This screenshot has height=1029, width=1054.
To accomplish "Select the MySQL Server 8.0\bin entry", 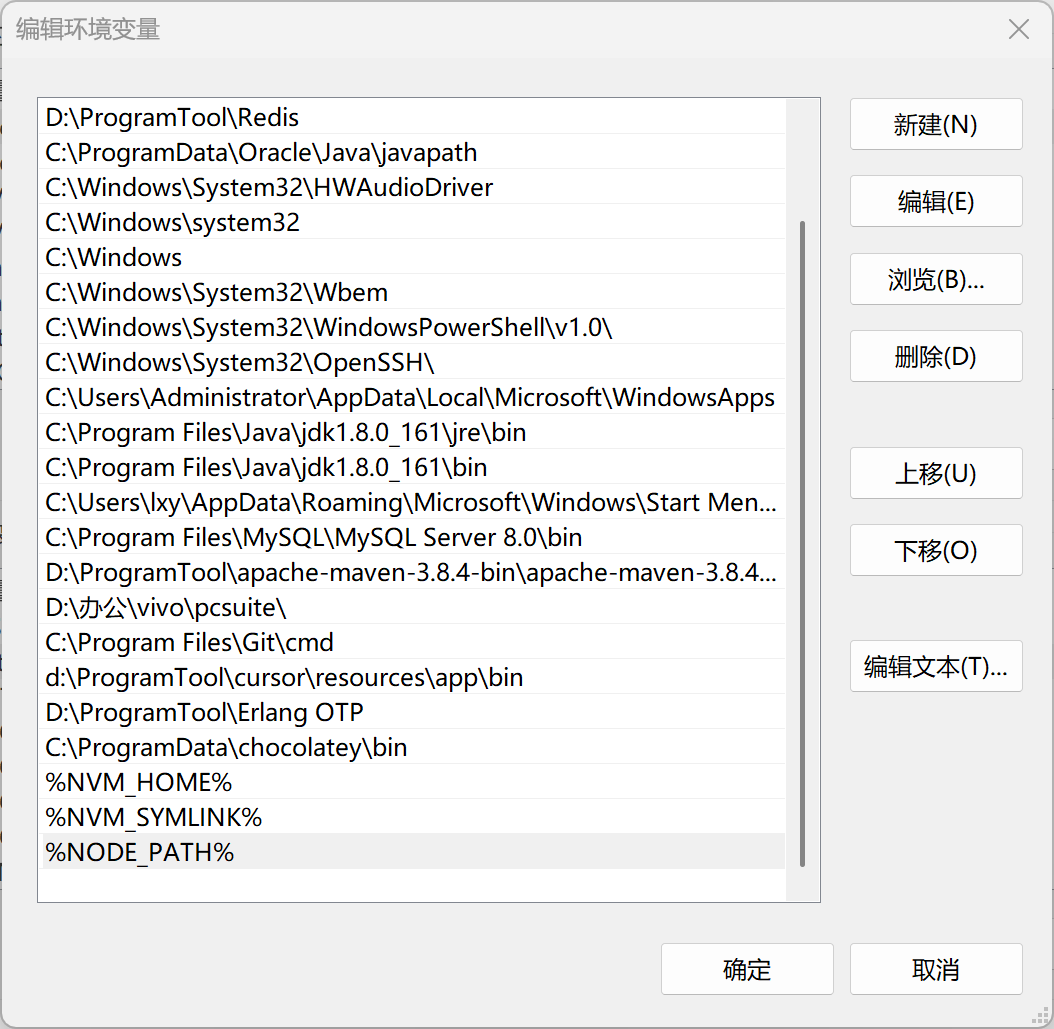I will point(413,536).
